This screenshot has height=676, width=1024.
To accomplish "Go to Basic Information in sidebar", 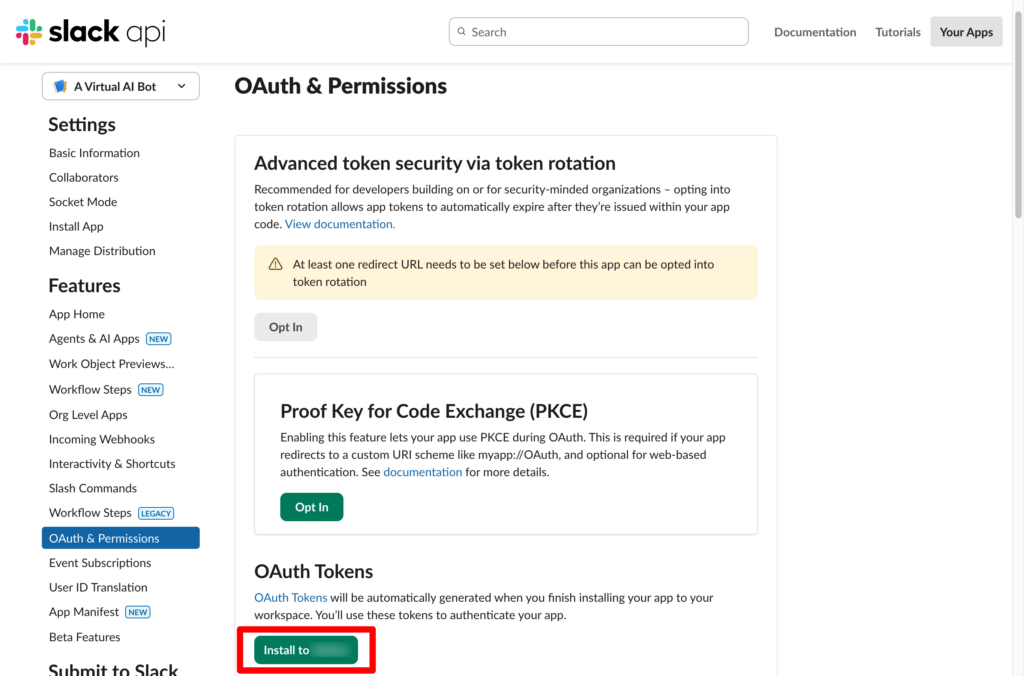I will pos(94,153).
